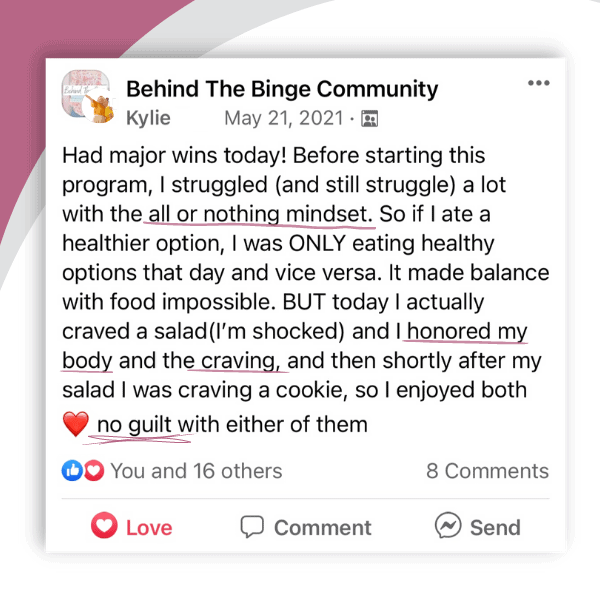The height and width of the screenshot is (600, 600).
Task: Open the 8 Comments list
Action: (x=487, y=471)
